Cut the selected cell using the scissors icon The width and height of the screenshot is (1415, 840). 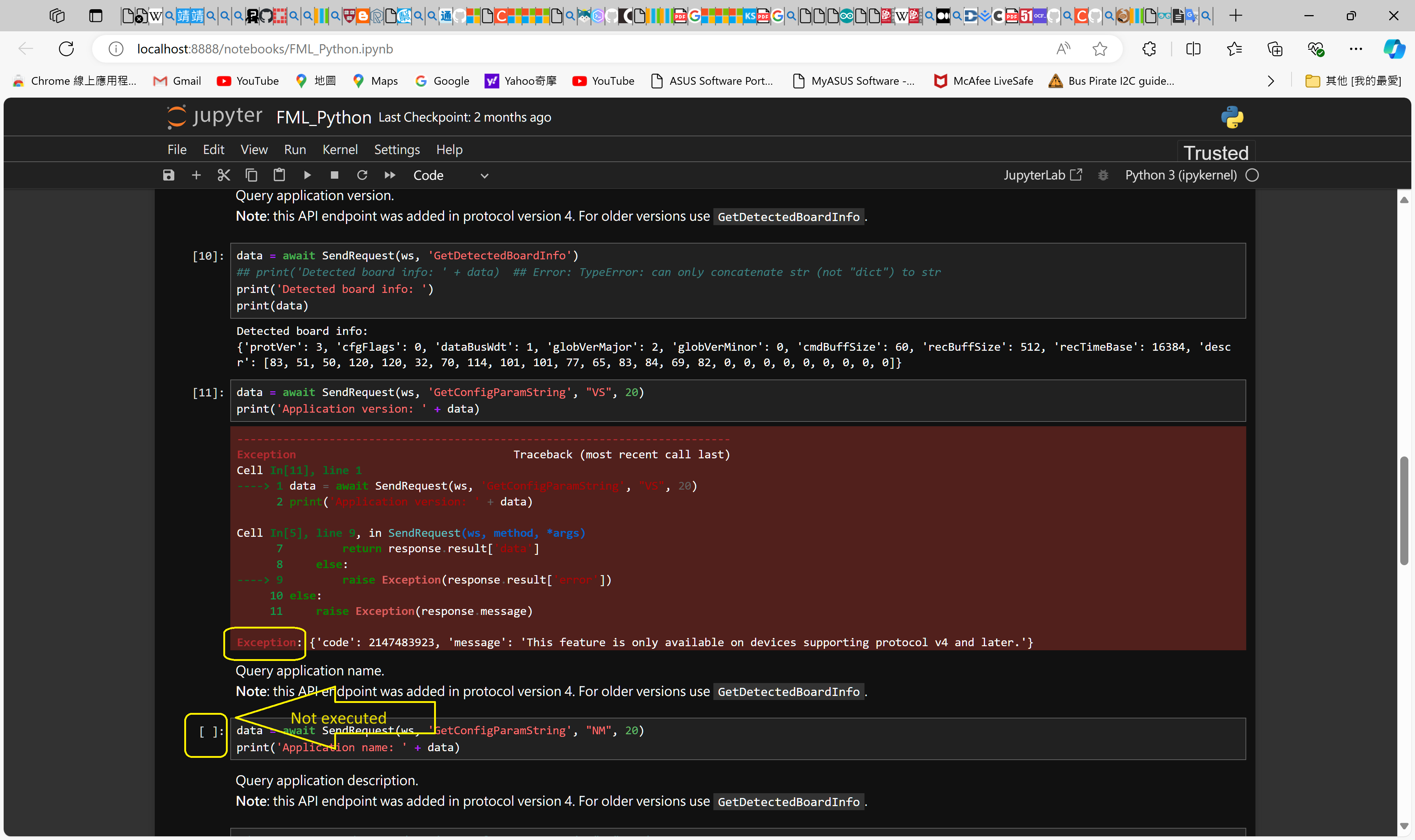click(224, 175)
